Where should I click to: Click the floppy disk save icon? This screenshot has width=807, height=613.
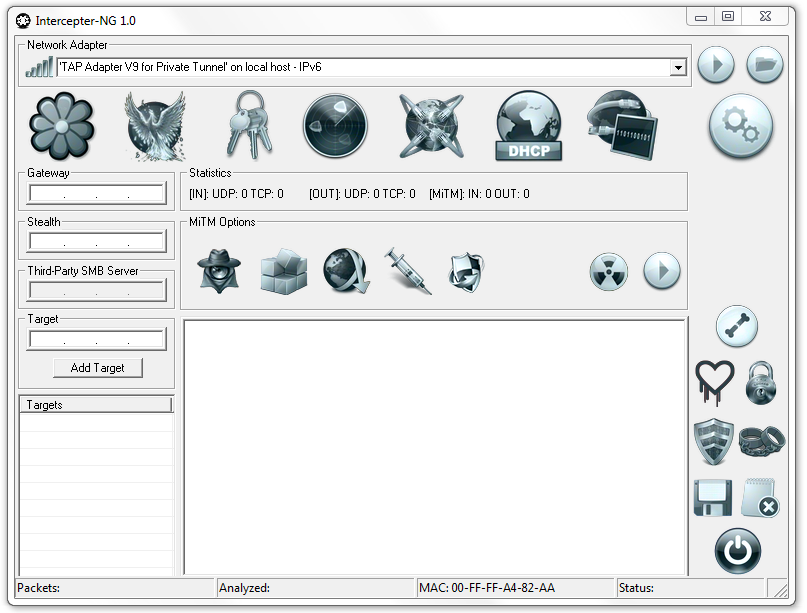(x=712, y=497)
